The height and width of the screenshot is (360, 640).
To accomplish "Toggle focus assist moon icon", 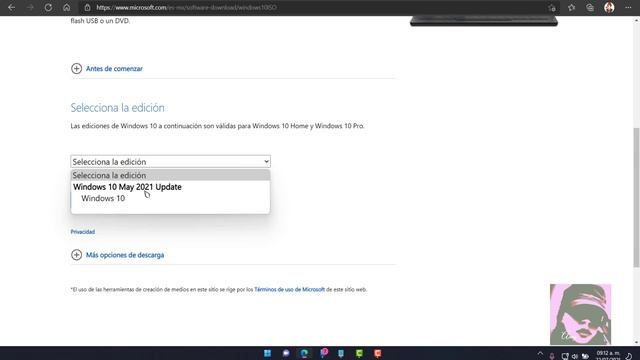I will click(629, 356).
